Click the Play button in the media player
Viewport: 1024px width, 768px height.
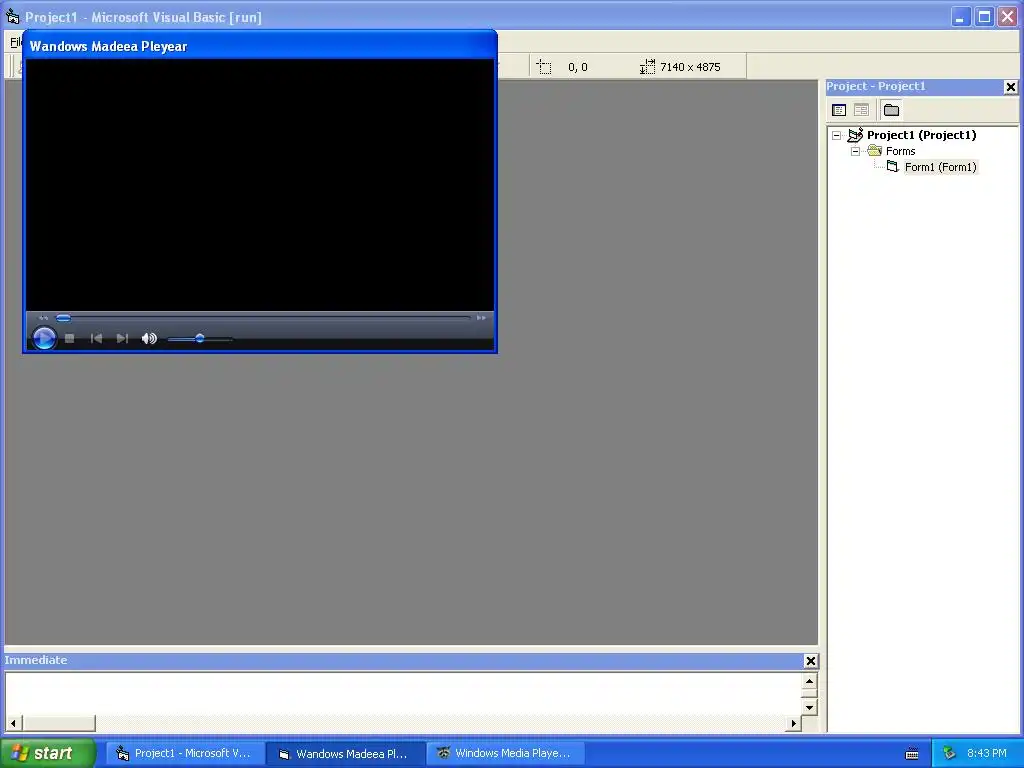coord(44,338)
